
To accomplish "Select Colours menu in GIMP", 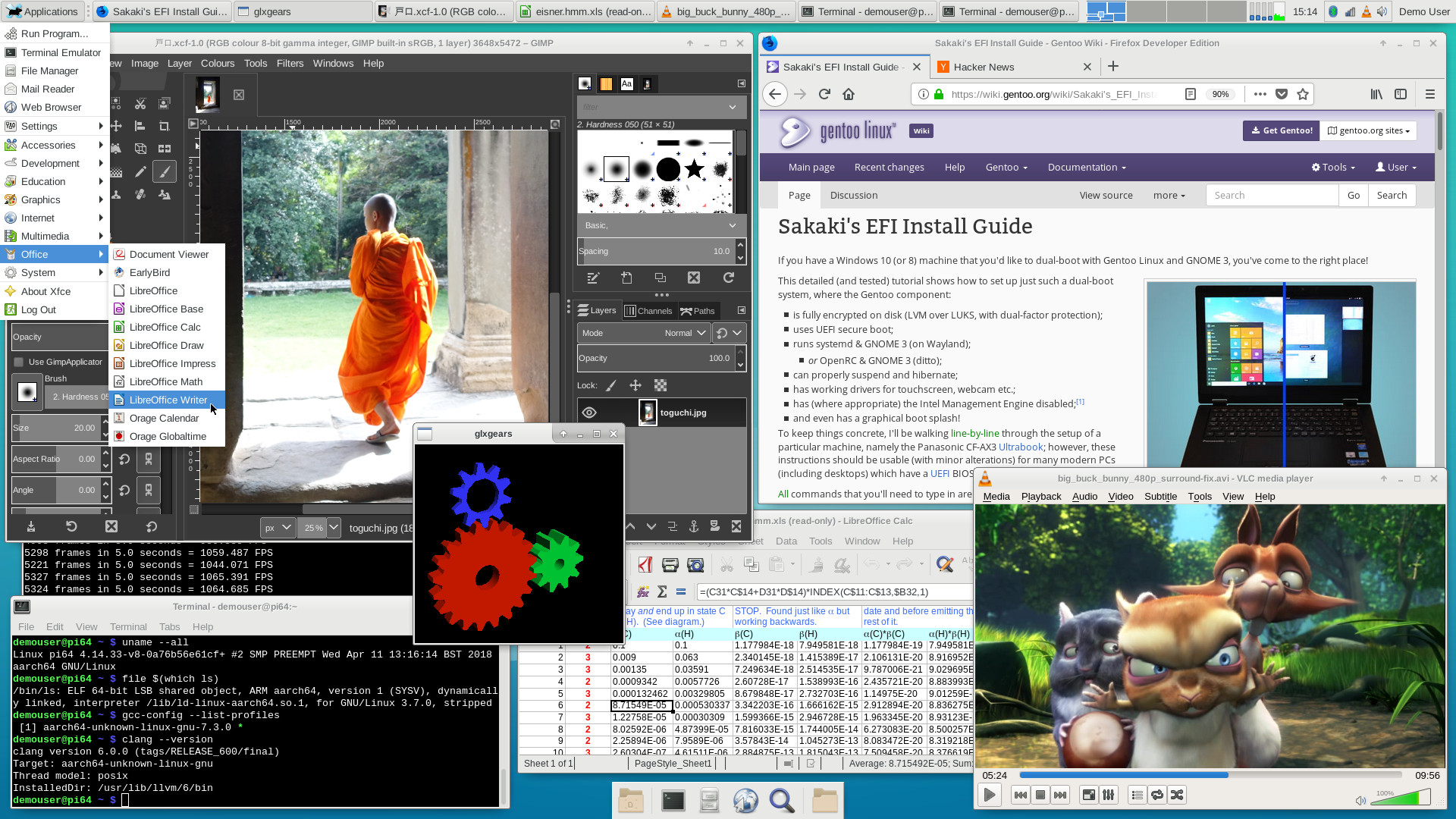I will [217, 63].
